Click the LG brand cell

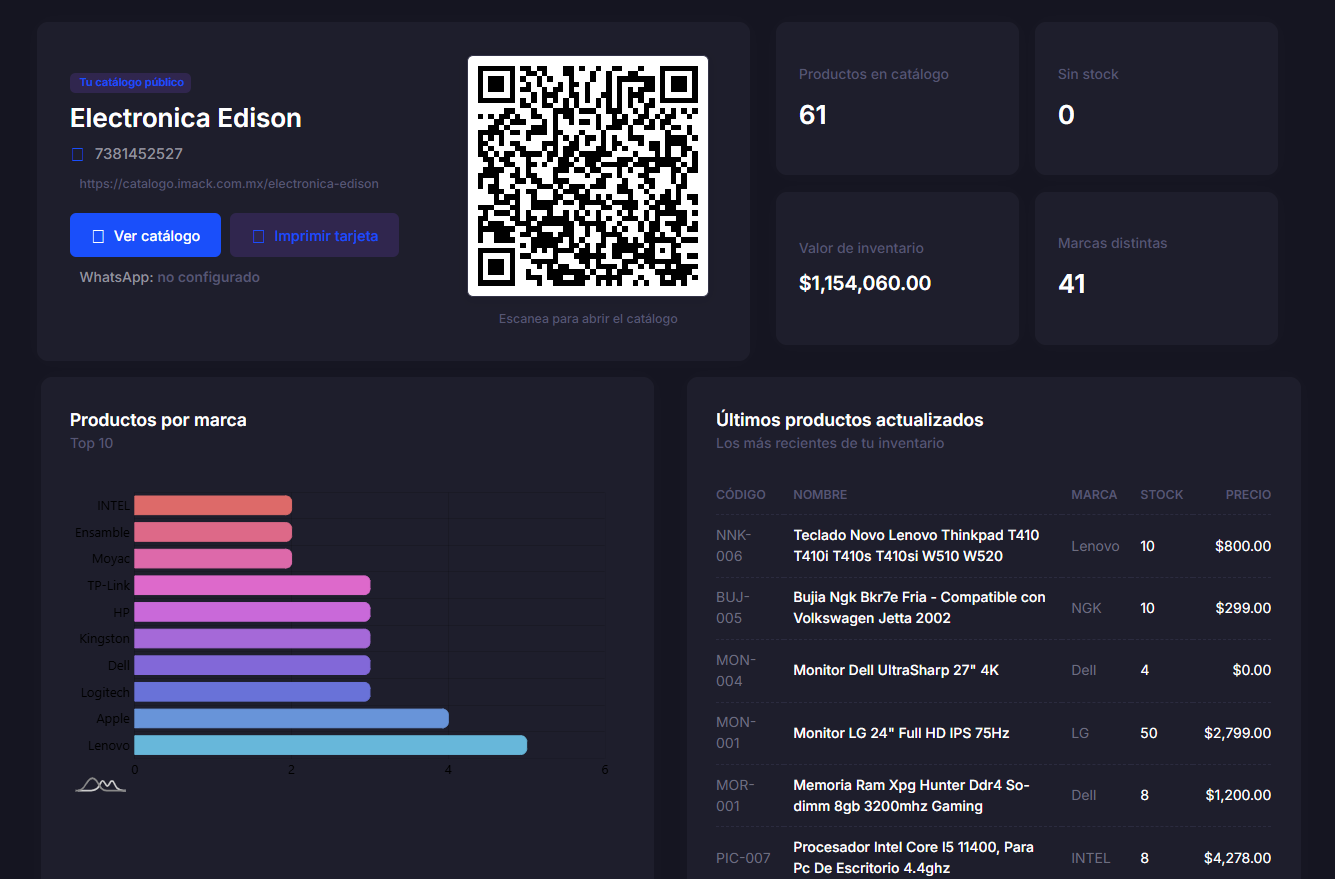[1080, 733]
